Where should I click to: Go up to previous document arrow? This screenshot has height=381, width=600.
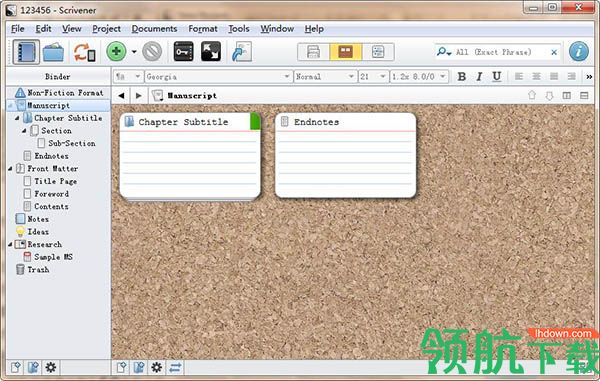pyautogui.click(x=532, y=95)
